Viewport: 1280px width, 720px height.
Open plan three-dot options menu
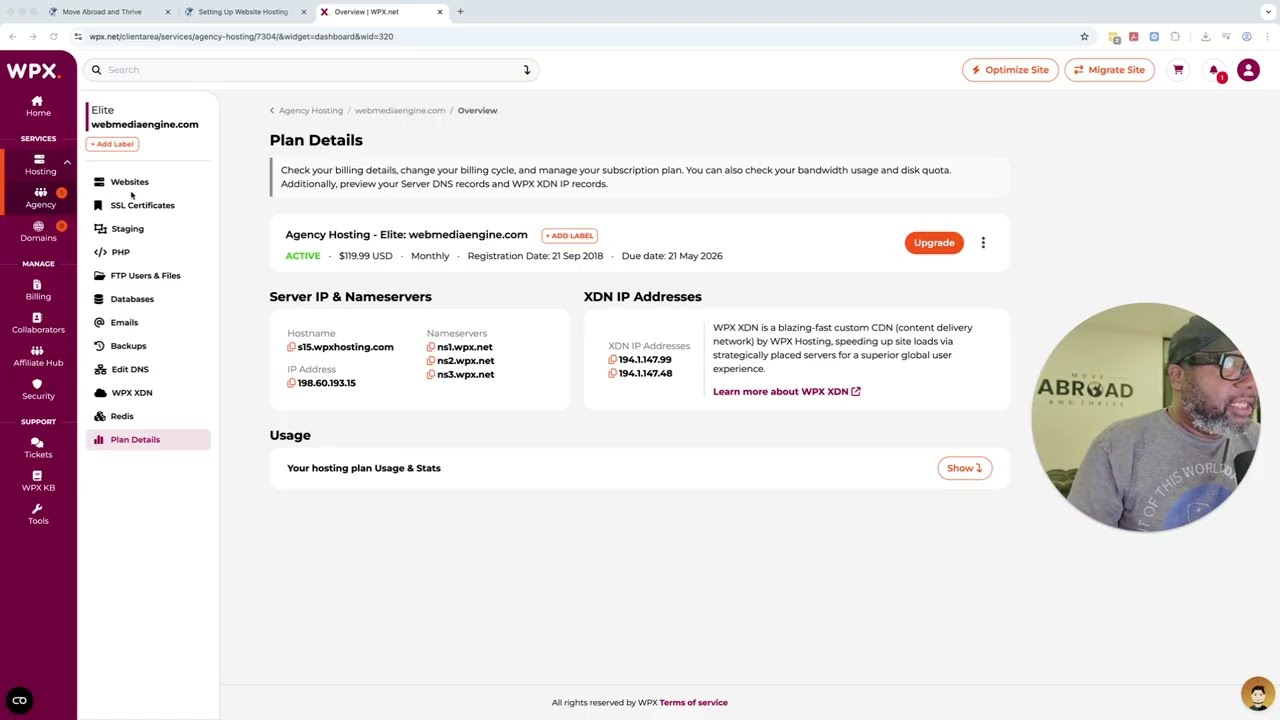pos(983,243)
